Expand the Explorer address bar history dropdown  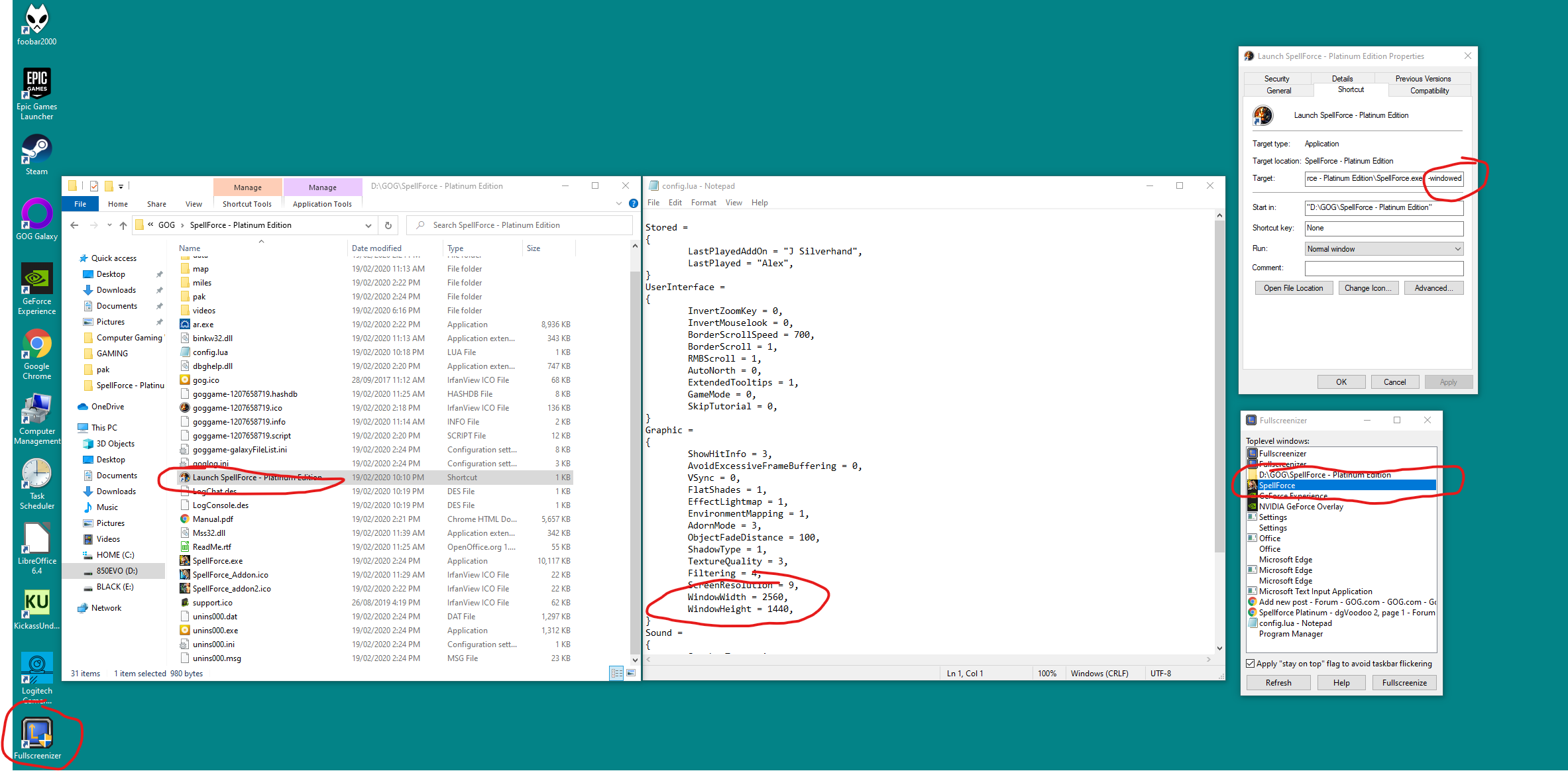coord(368,225)
